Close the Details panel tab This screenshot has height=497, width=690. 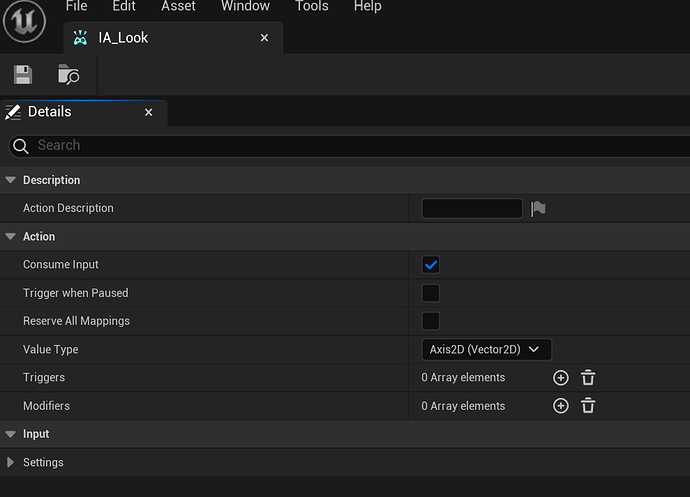coord(148,112)
